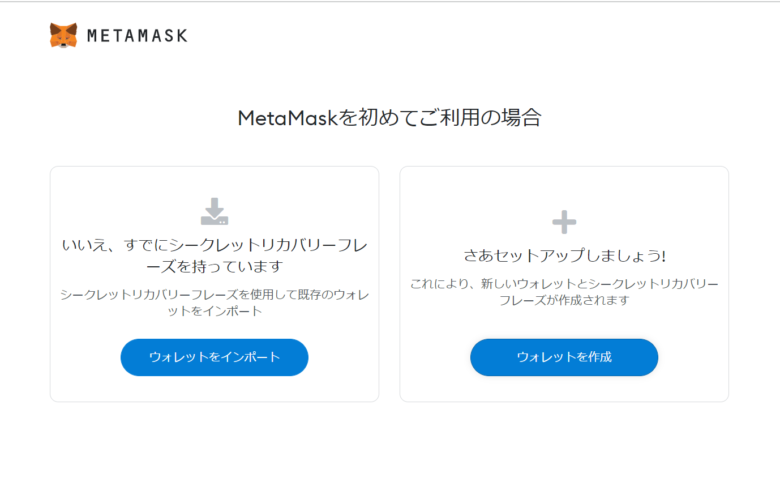Click the さあセットアップしましょう! title

tap(564, 256)
